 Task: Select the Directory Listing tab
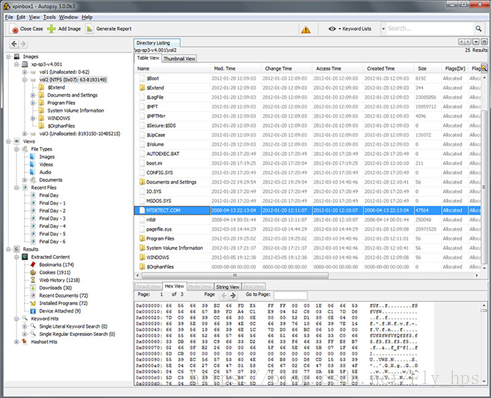tap(157, 43)
